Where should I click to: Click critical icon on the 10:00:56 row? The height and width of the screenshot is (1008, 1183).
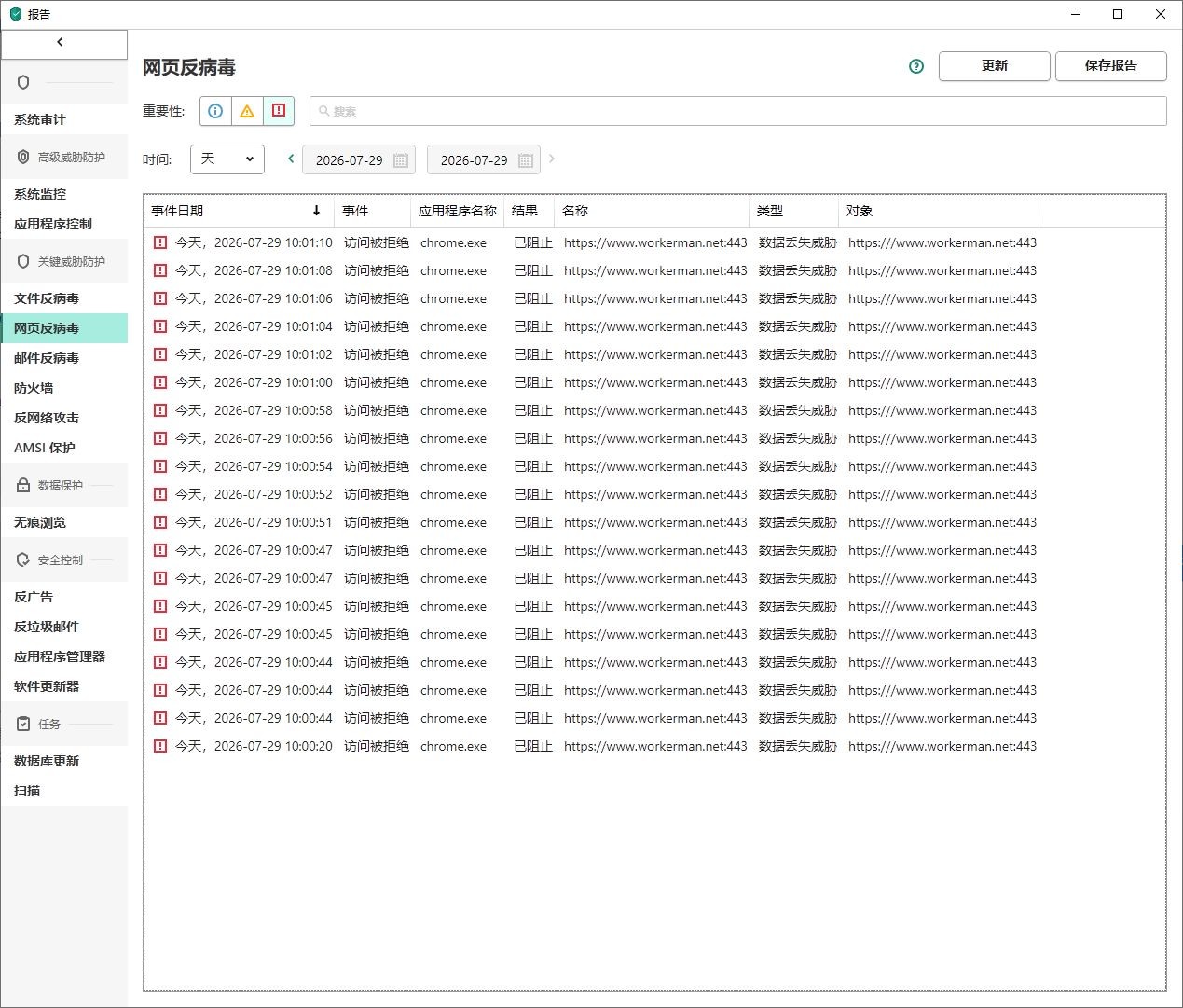[x=160, y=438]
